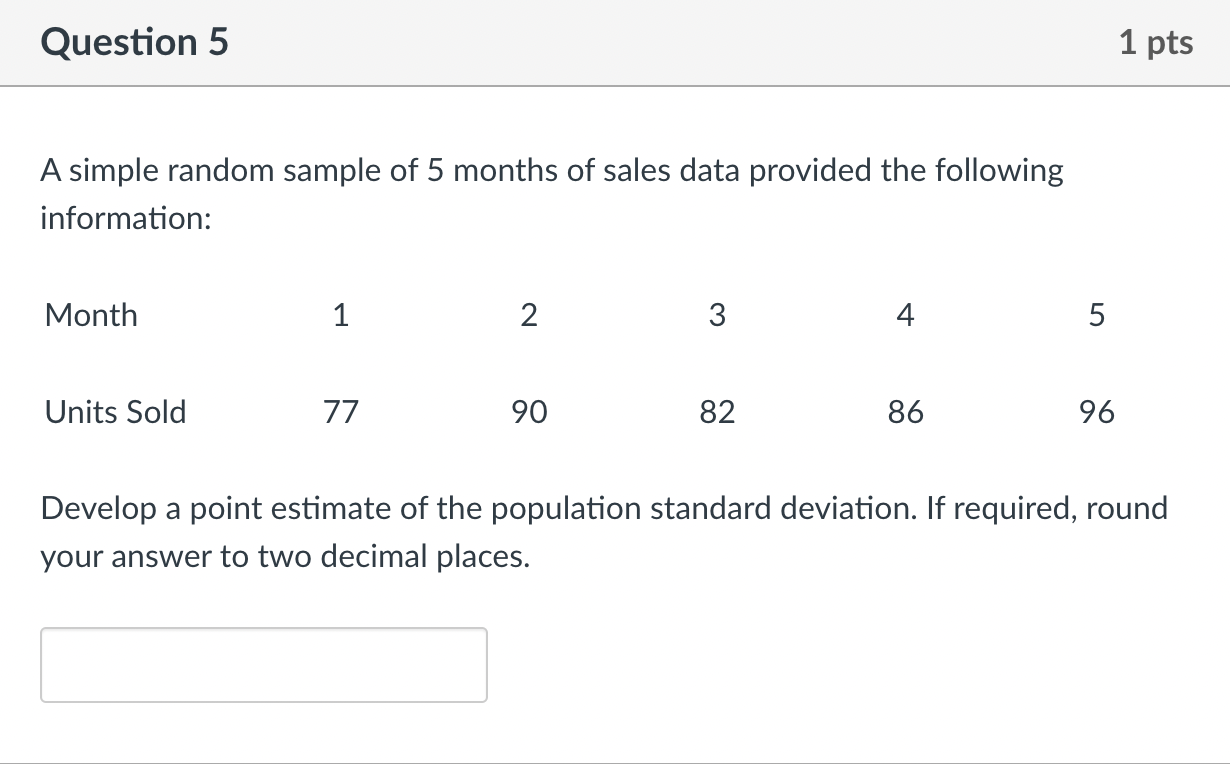Click month number 4 in the table
Image resolution: width=1230 pixels, height=764 pixels.
[x=904, y=315]
